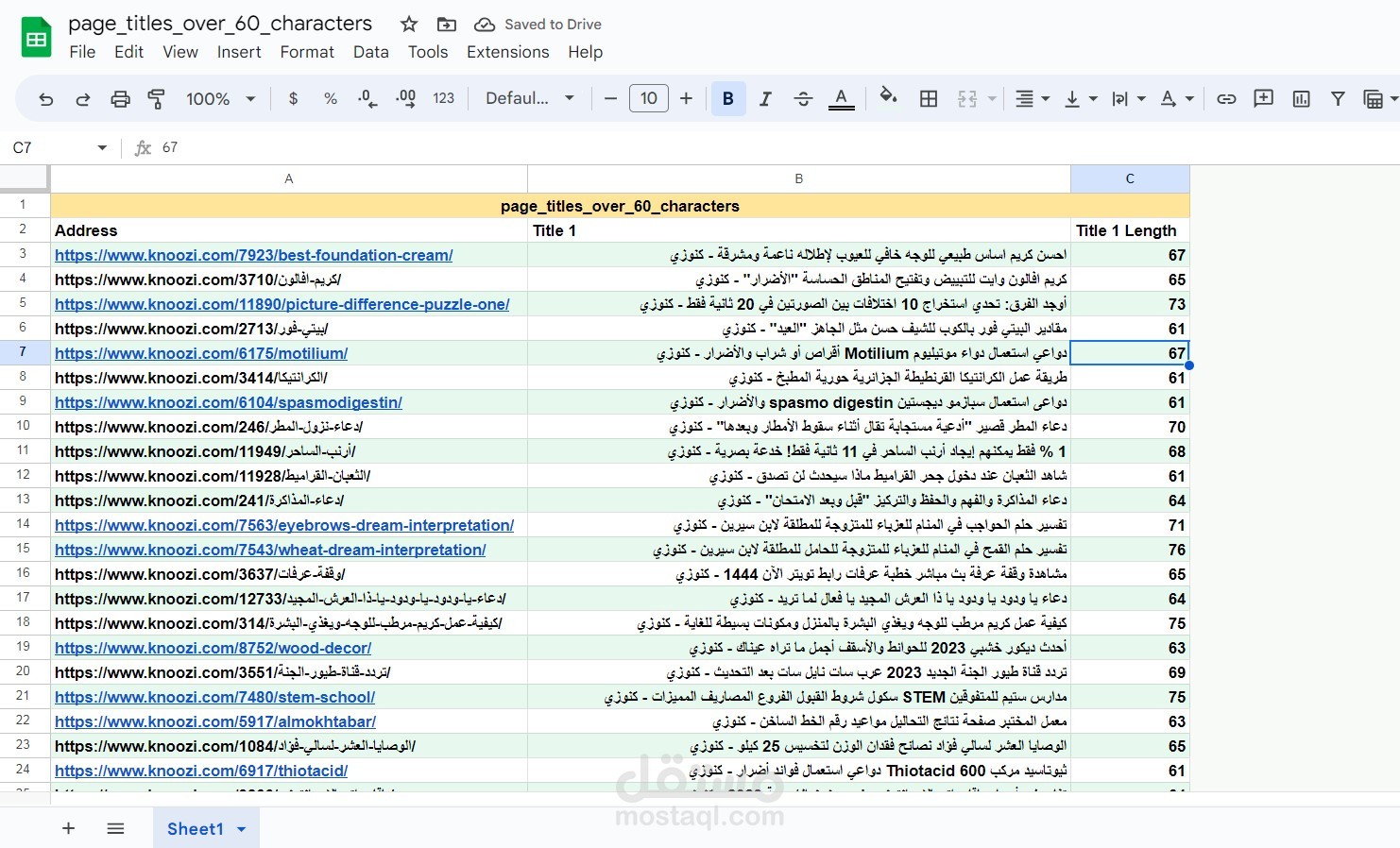Image resolution: width=1400 pixels, height=848 pixels.
Task: Rename document title page_titles_over_60_characters
Action: [x=220, y=24]
